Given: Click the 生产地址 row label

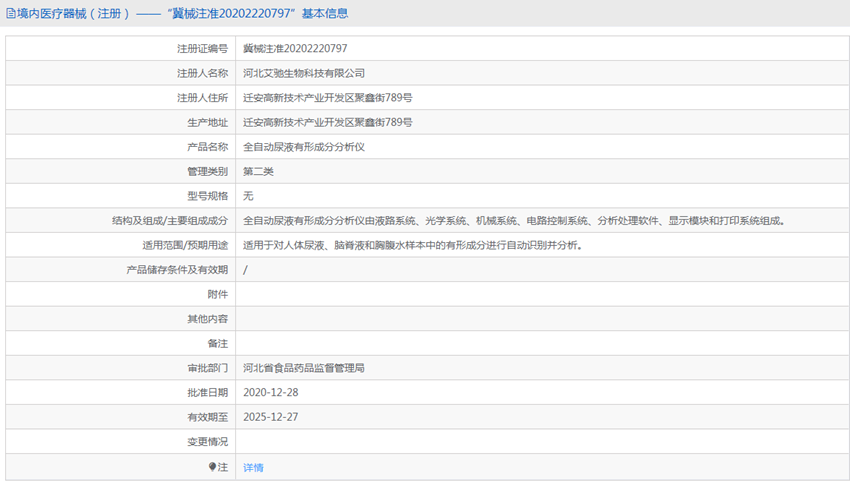Looking at the screenshot, I should click(x=208, y=122).
